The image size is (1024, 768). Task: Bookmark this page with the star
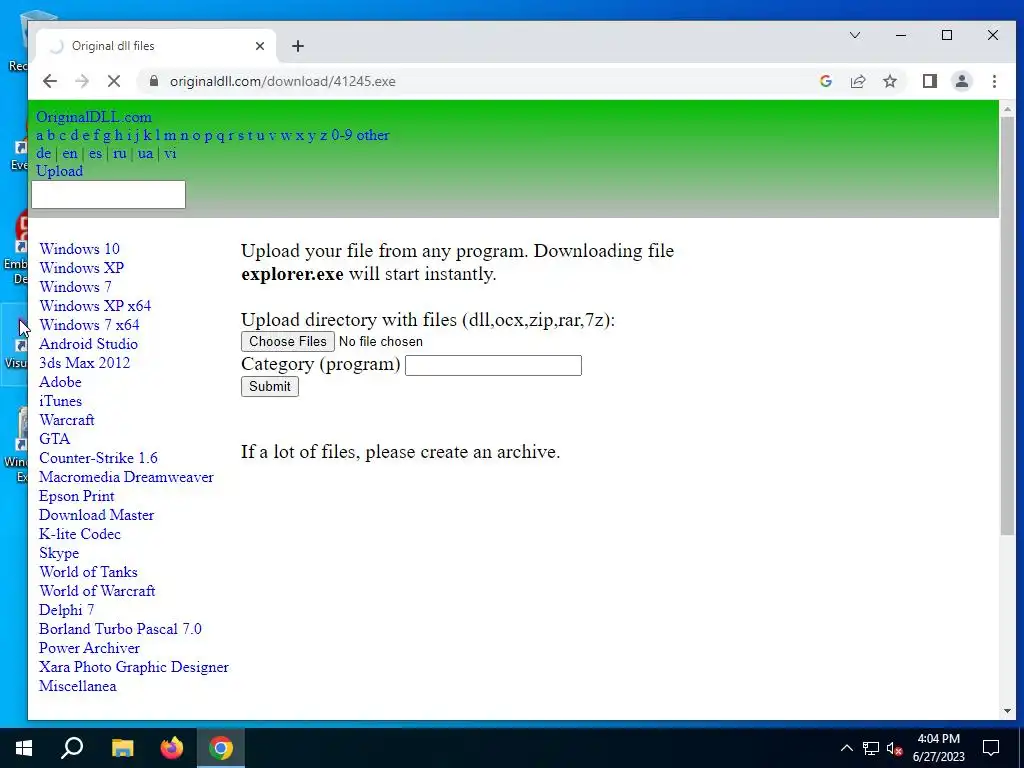(889, 81)
